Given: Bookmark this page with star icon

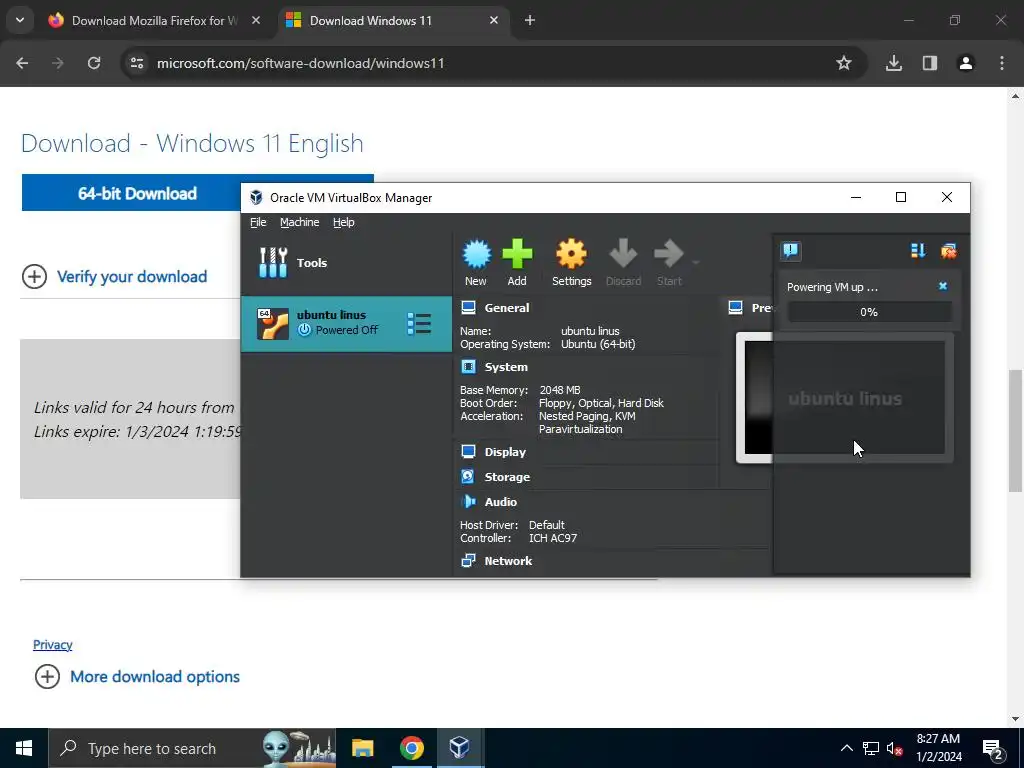Looking at the screenshot, I should [844, 63].
